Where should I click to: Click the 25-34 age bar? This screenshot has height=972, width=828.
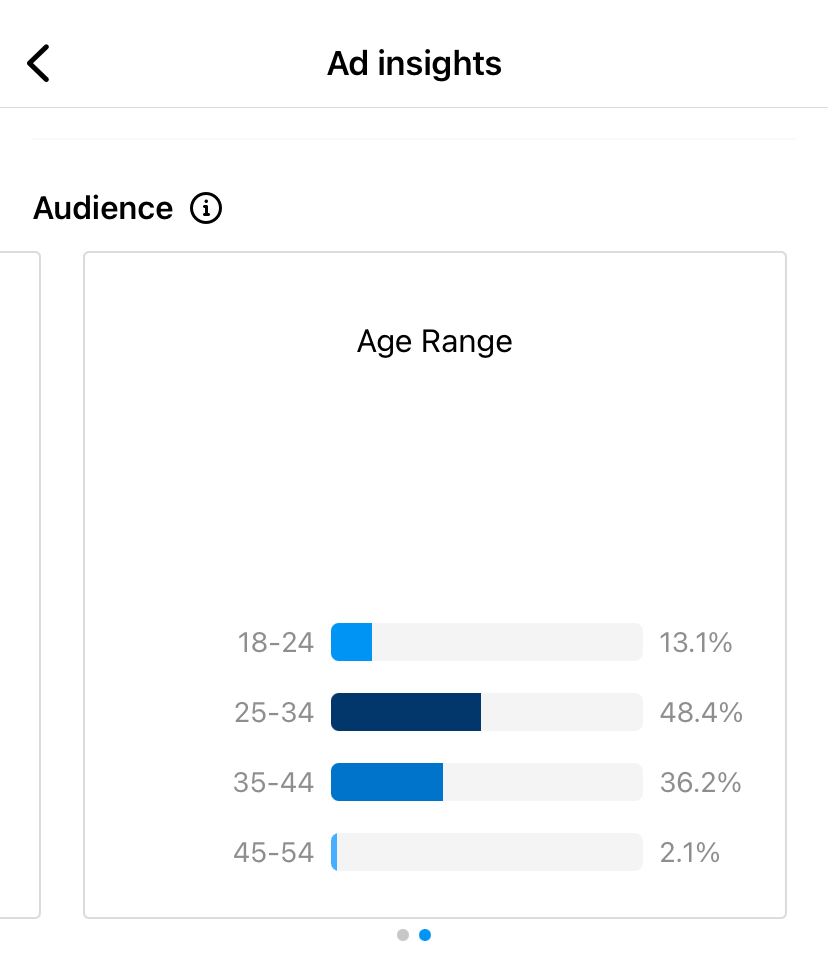405,712
